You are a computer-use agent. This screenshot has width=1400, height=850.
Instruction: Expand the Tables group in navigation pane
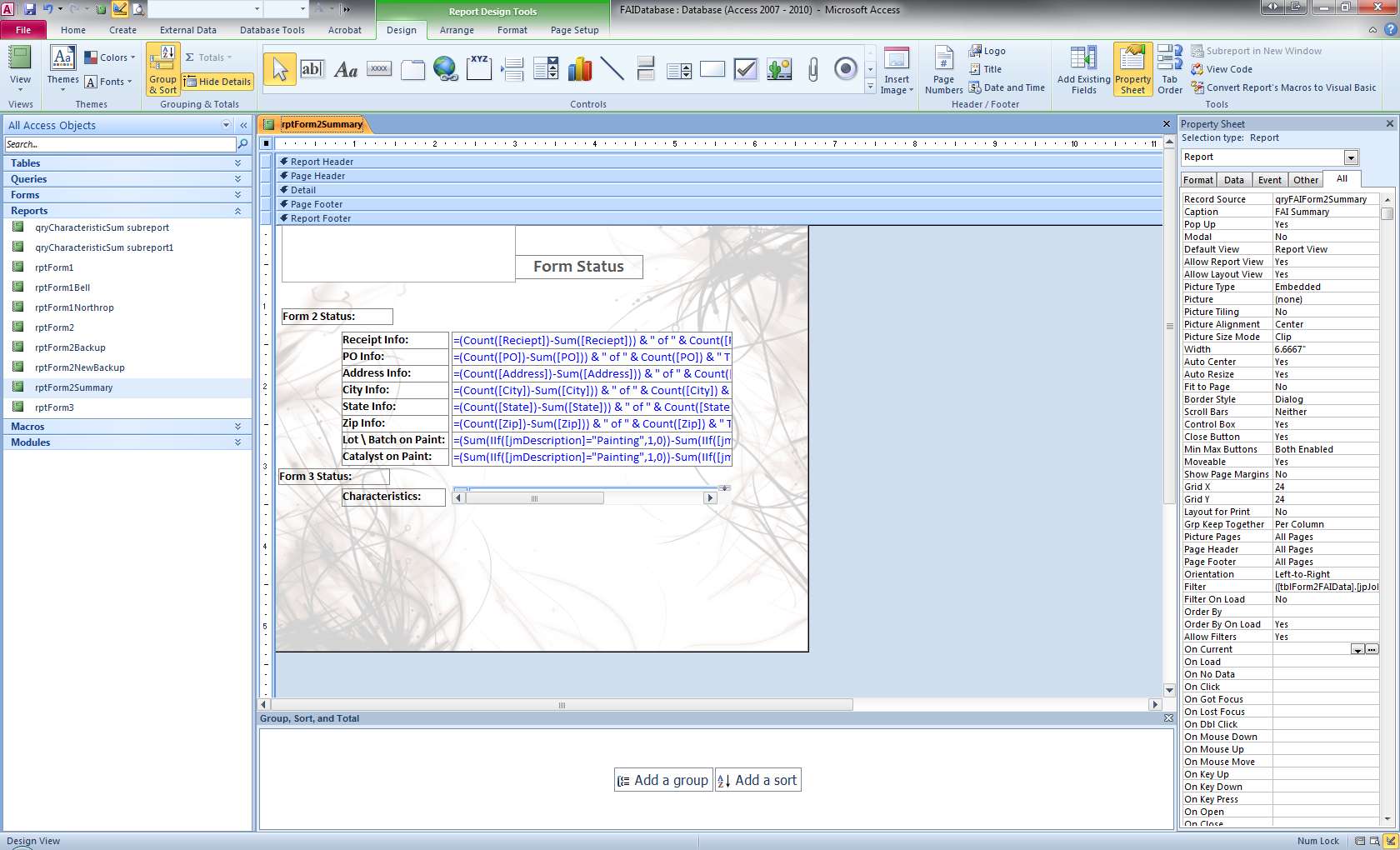[127, 163]
